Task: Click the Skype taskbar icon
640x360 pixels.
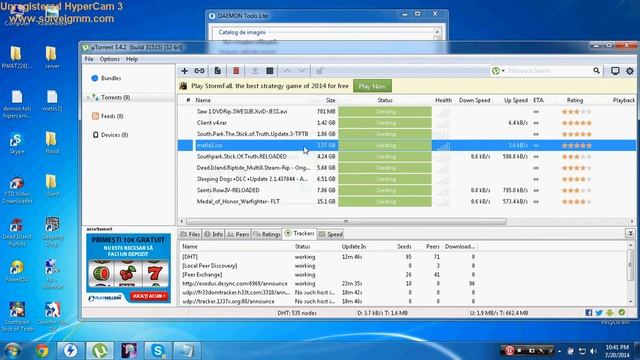Action: [x=158, y=350]
